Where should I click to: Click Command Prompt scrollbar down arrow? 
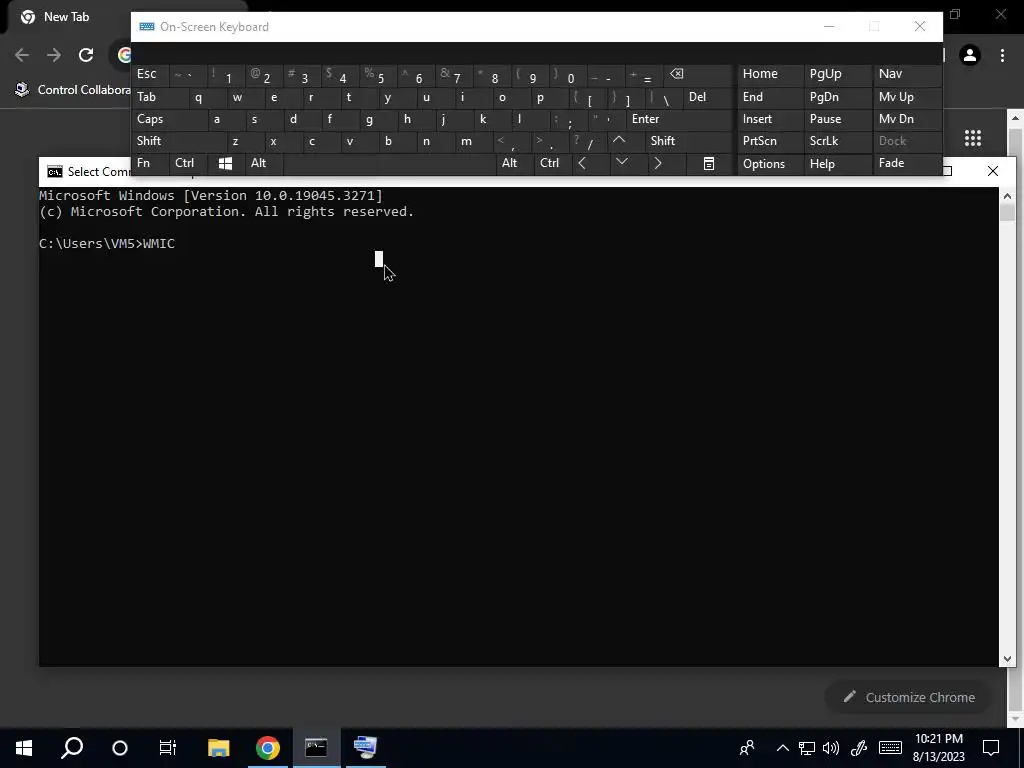(1007, 659)
